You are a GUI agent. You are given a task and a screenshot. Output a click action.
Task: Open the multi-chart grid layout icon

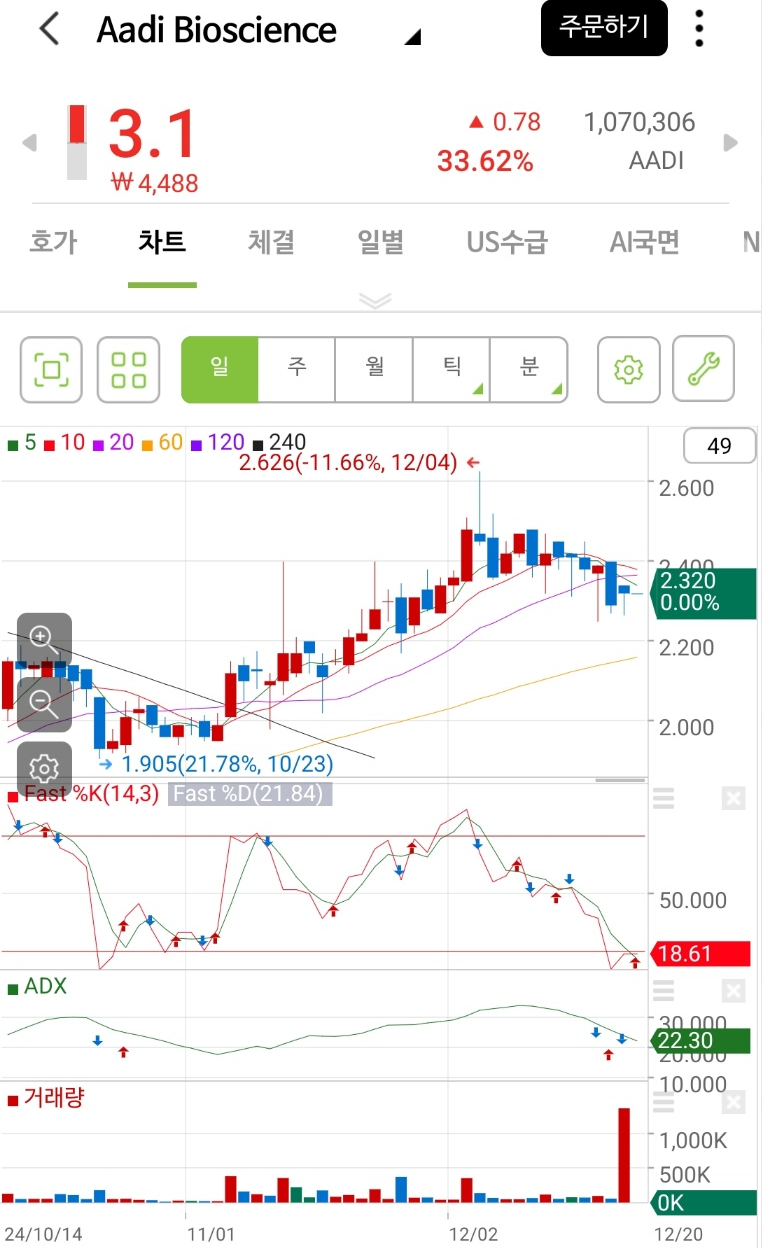(x=128, y=370)
